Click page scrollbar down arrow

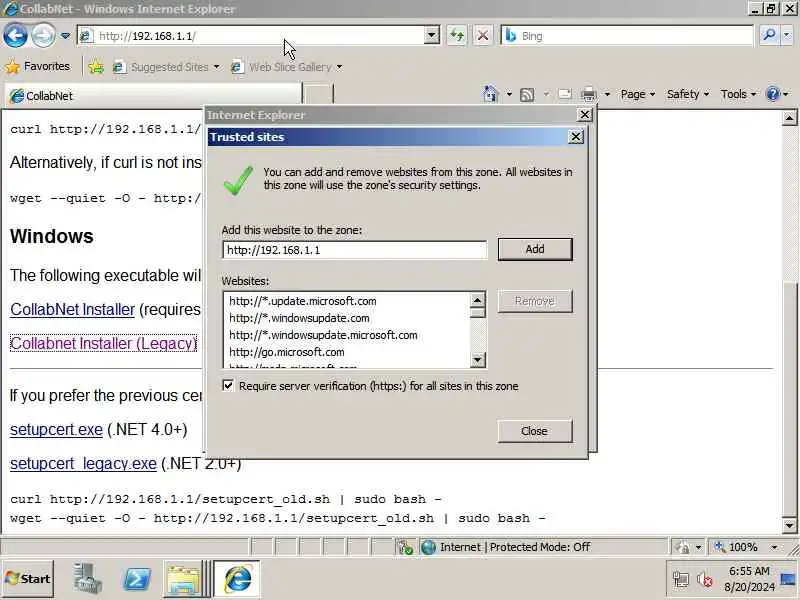point(789,525)
